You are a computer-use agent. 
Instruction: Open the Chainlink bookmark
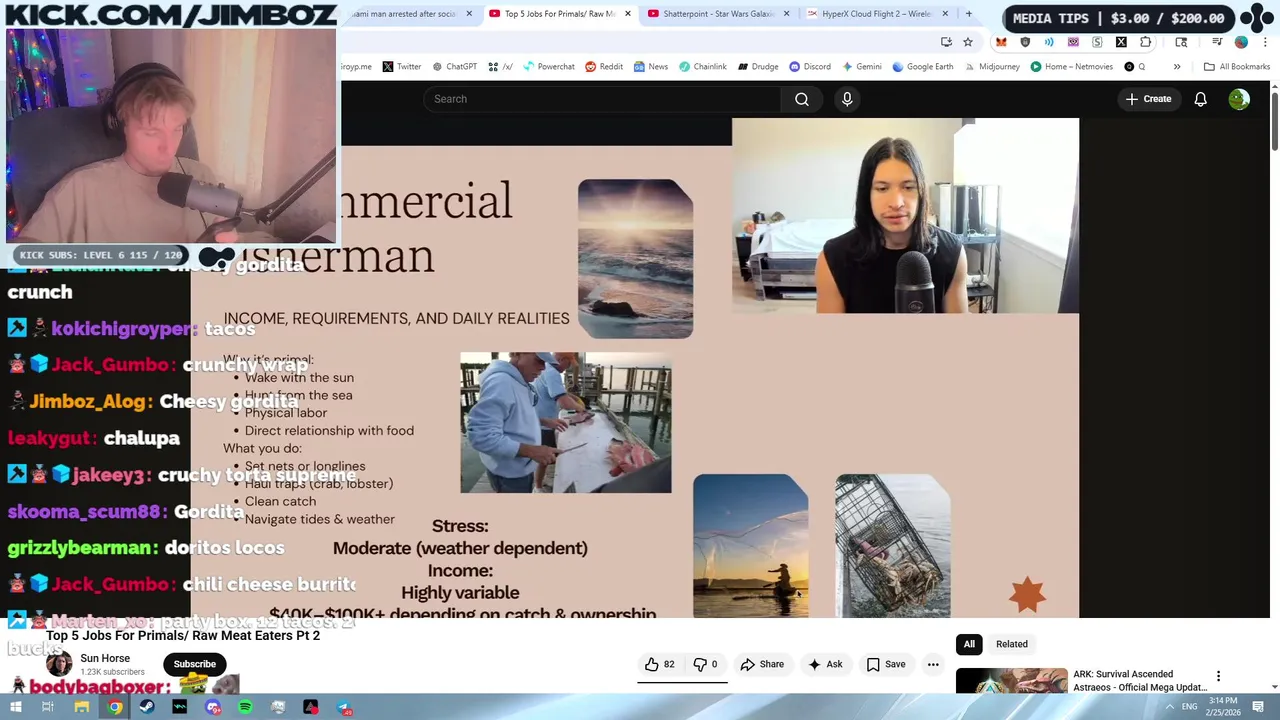[x=703, y=67]
